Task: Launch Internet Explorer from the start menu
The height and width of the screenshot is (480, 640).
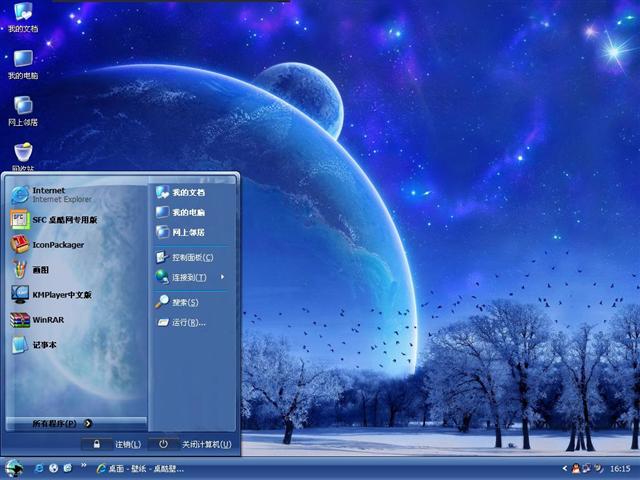Action: click(x=52, y=195)
